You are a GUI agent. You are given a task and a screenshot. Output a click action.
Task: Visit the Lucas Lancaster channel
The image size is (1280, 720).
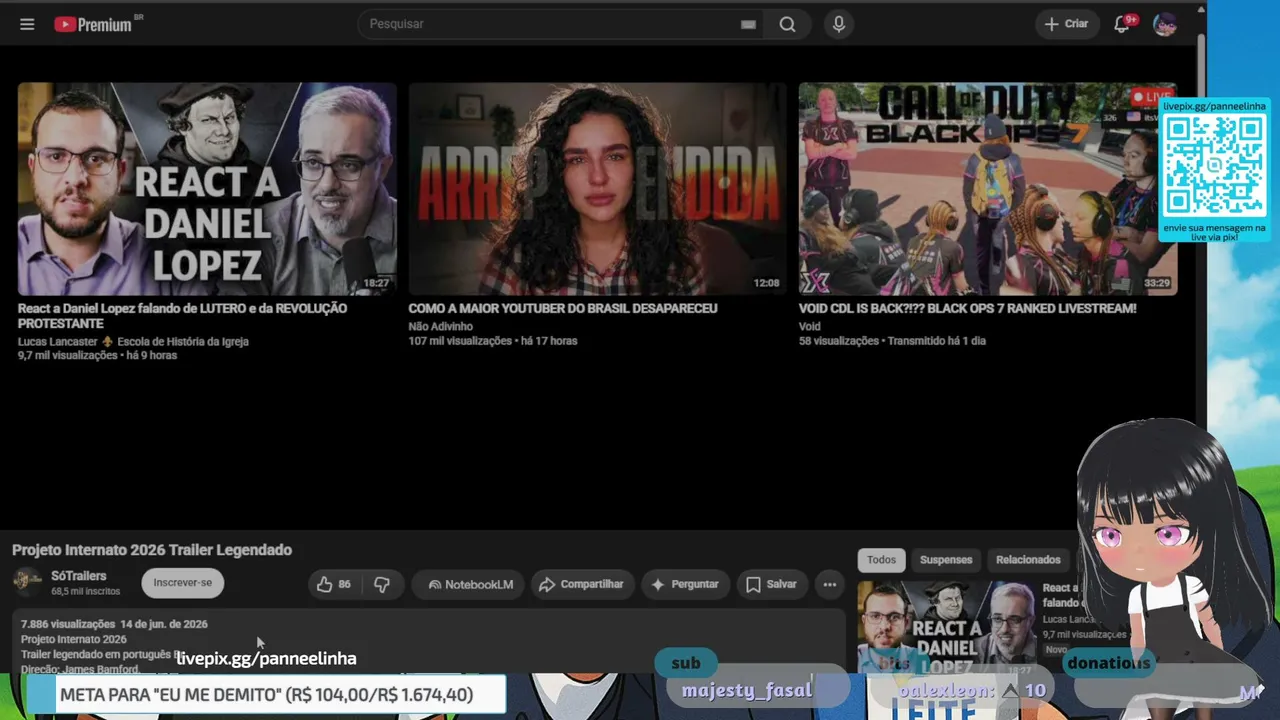pos(59,342)
